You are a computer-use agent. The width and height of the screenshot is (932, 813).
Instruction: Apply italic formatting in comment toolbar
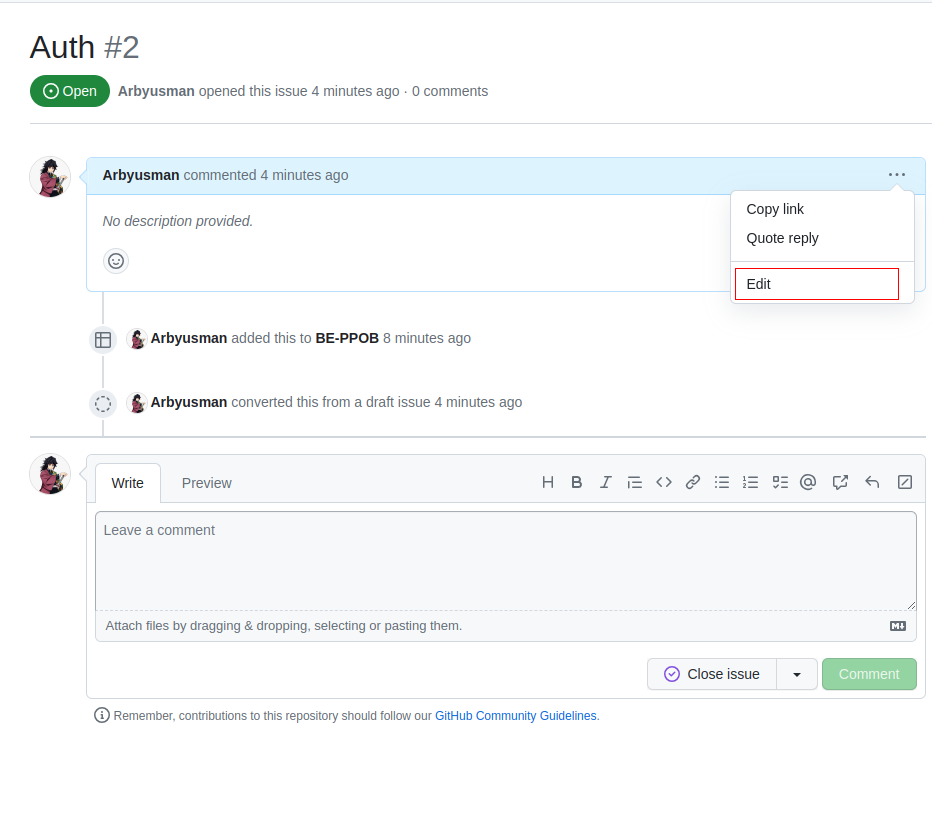point(605,482)
